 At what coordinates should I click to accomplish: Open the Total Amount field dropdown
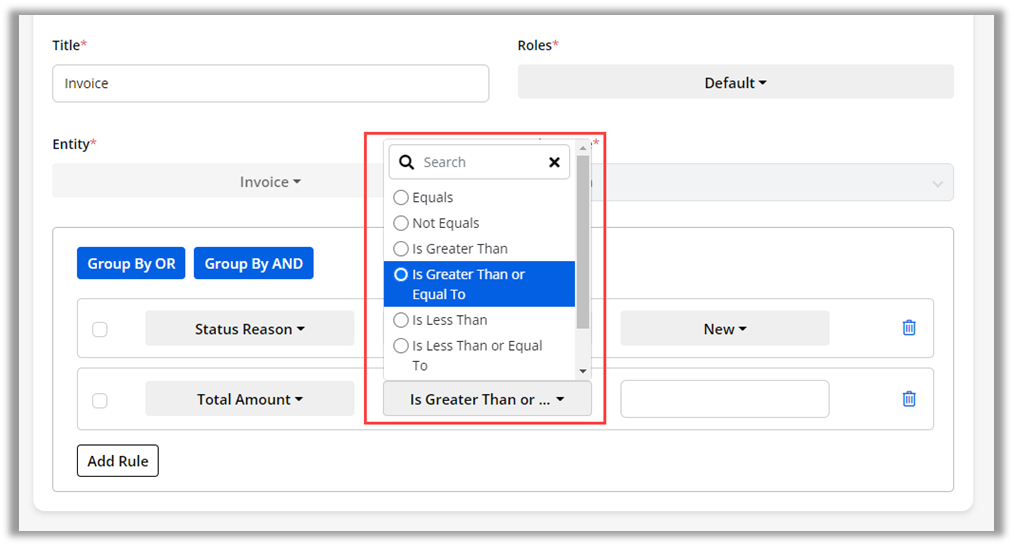point(250,399)
